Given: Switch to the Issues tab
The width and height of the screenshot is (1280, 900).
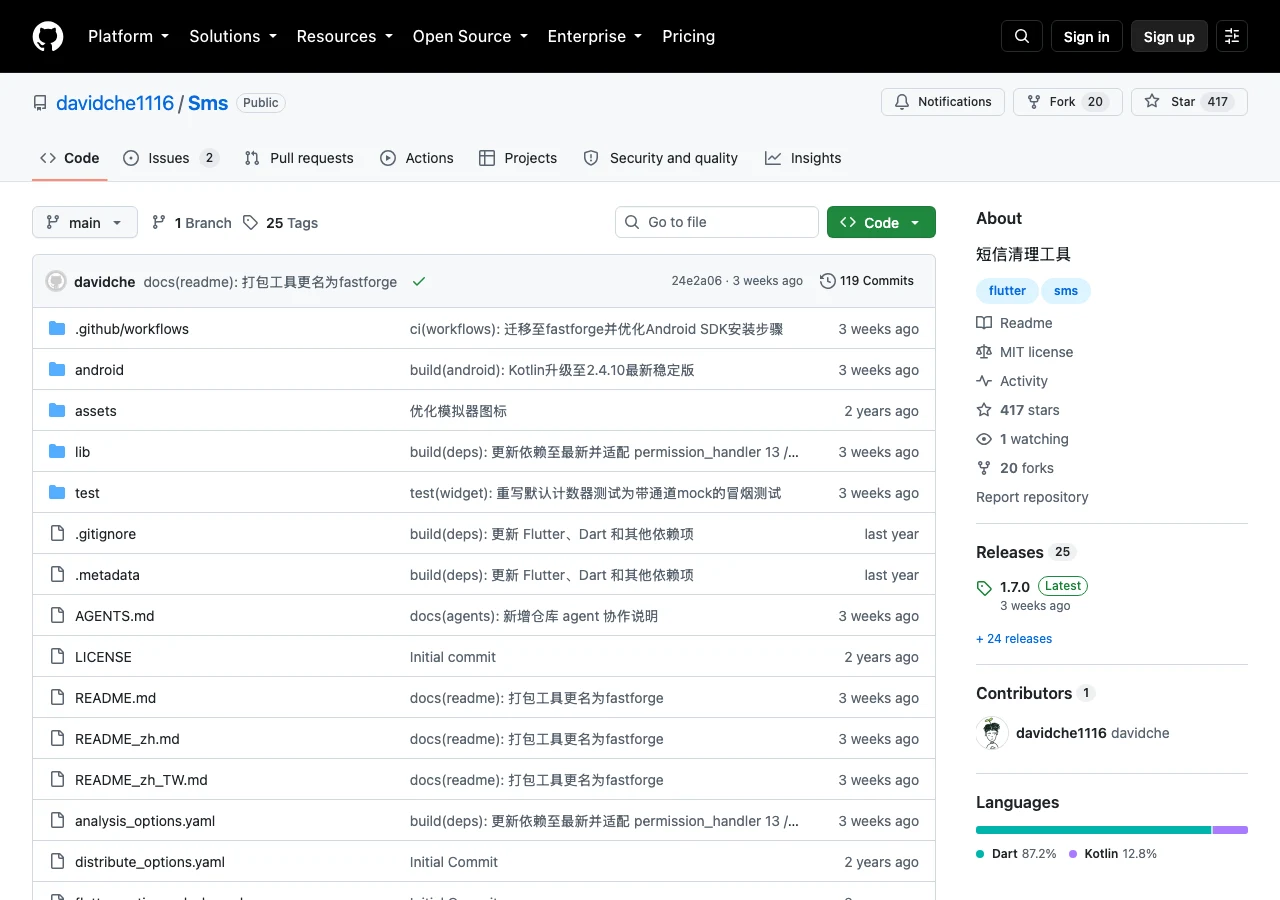Looking at the screenshot, I should pos(170,158).
